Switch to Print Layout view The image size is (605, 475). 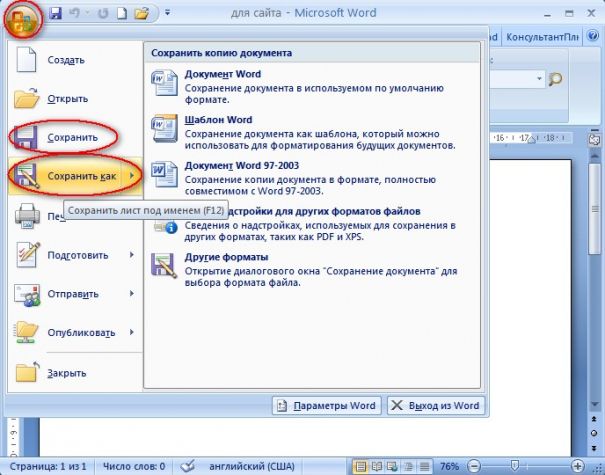361,466
